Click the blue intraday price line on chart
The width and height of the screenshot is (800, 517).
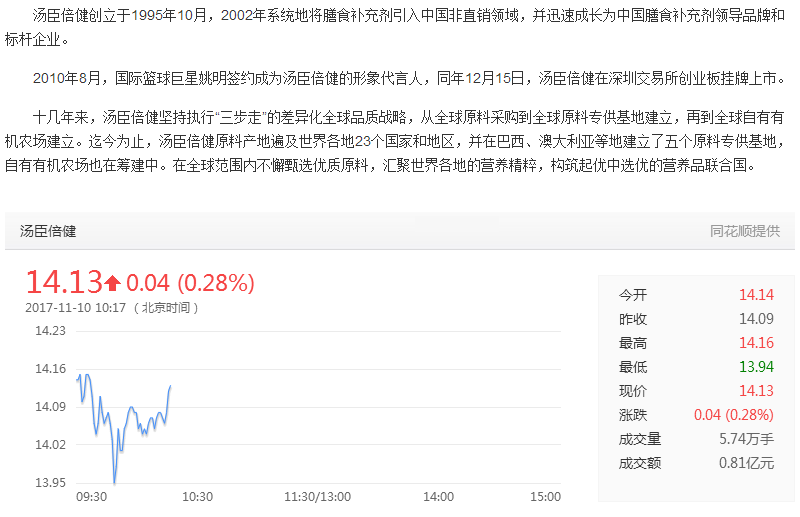click(x=129, y=410)
